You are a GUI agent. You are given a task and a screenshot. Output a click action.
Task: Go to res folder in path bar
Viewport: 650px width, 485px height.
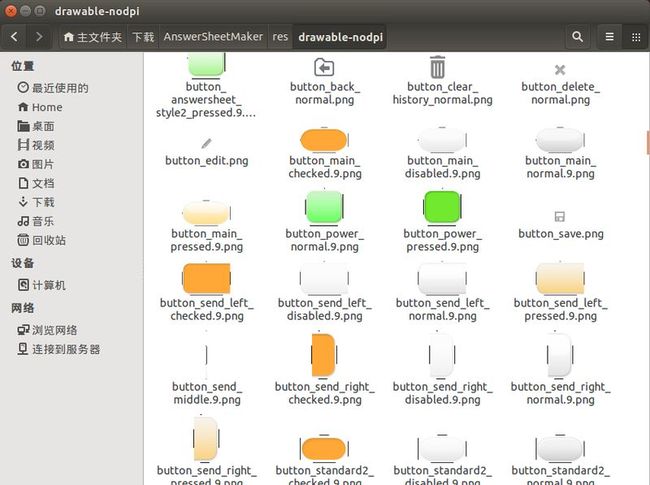click(x=280, y=37)
